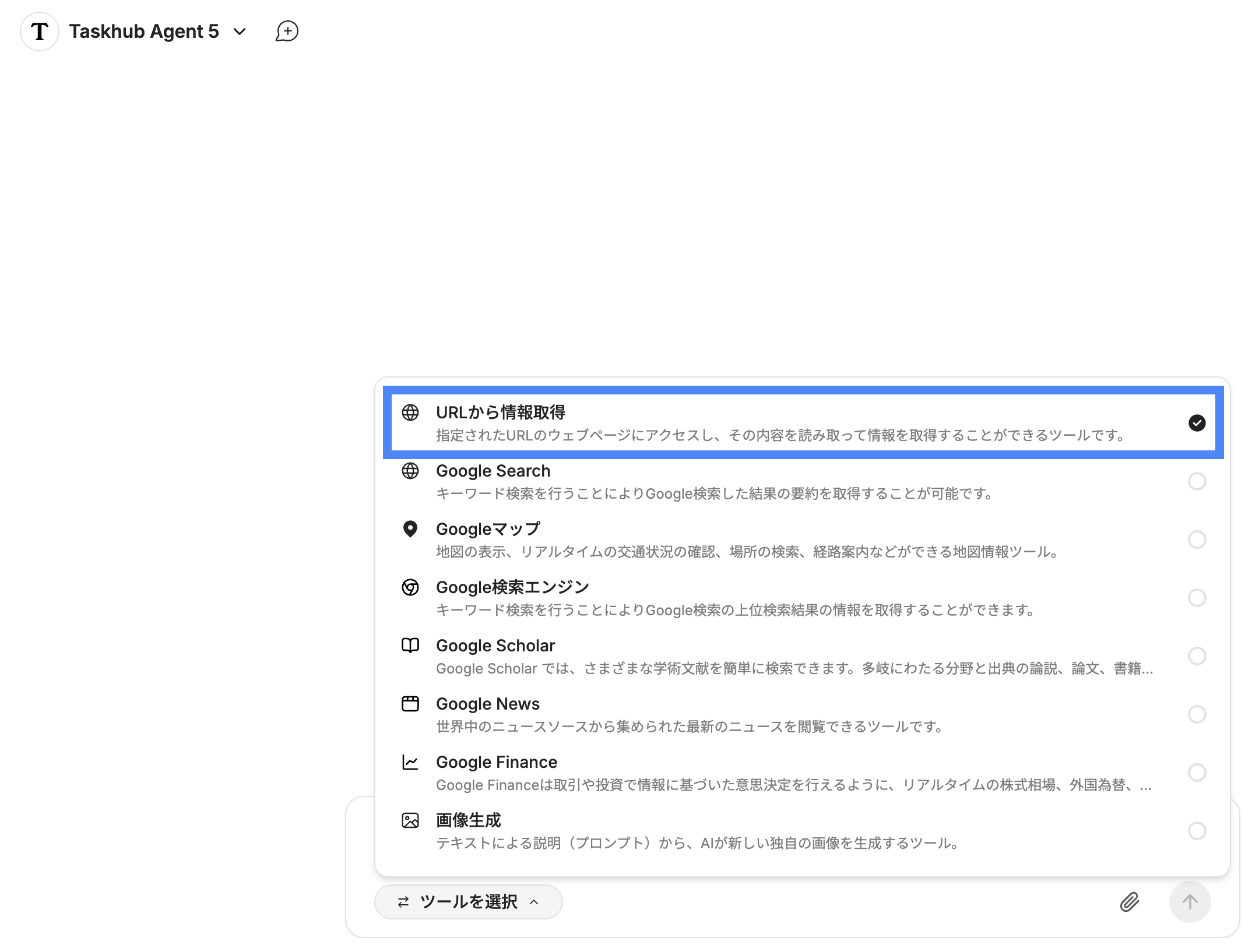The image size is (1259, 952).
Task: Click the Google News window icon
Action: 410,704
